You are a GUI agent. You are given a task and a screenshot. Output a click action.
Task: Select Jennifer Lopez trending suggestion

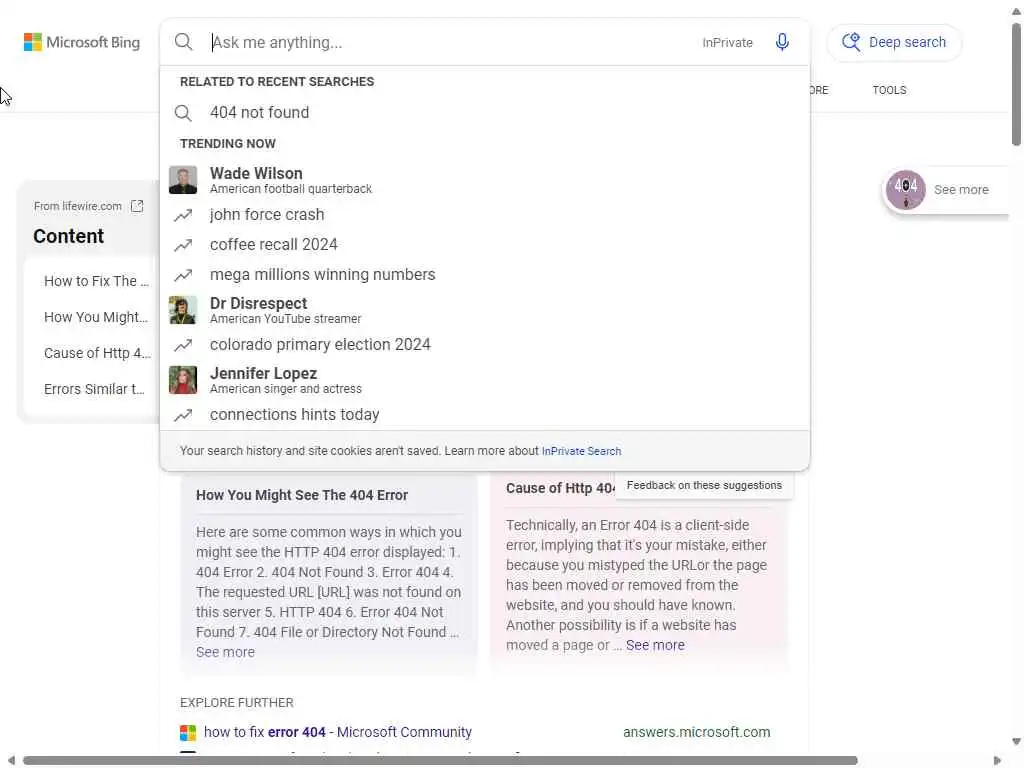point(485,380)
